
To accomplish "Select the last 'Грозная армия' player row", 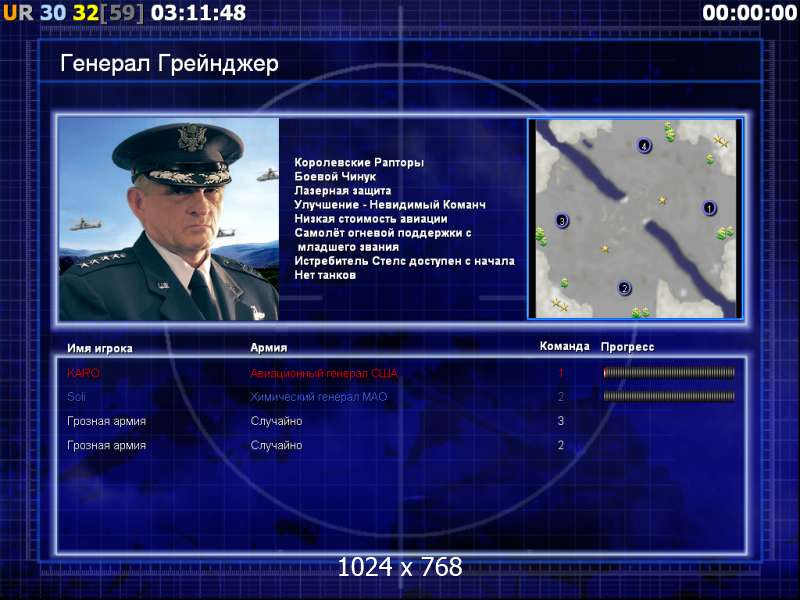I will point(106,445).
